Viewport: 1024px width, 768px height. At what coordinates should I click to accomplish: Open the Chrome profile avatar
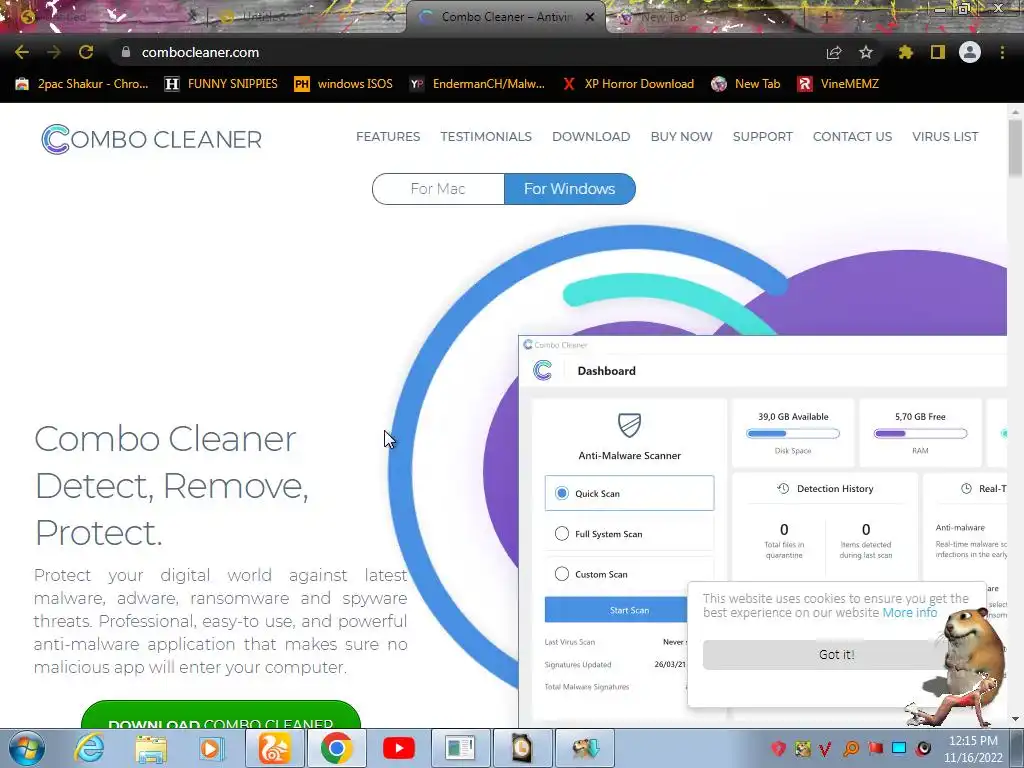pyautogui.click(x=970, y=52)
